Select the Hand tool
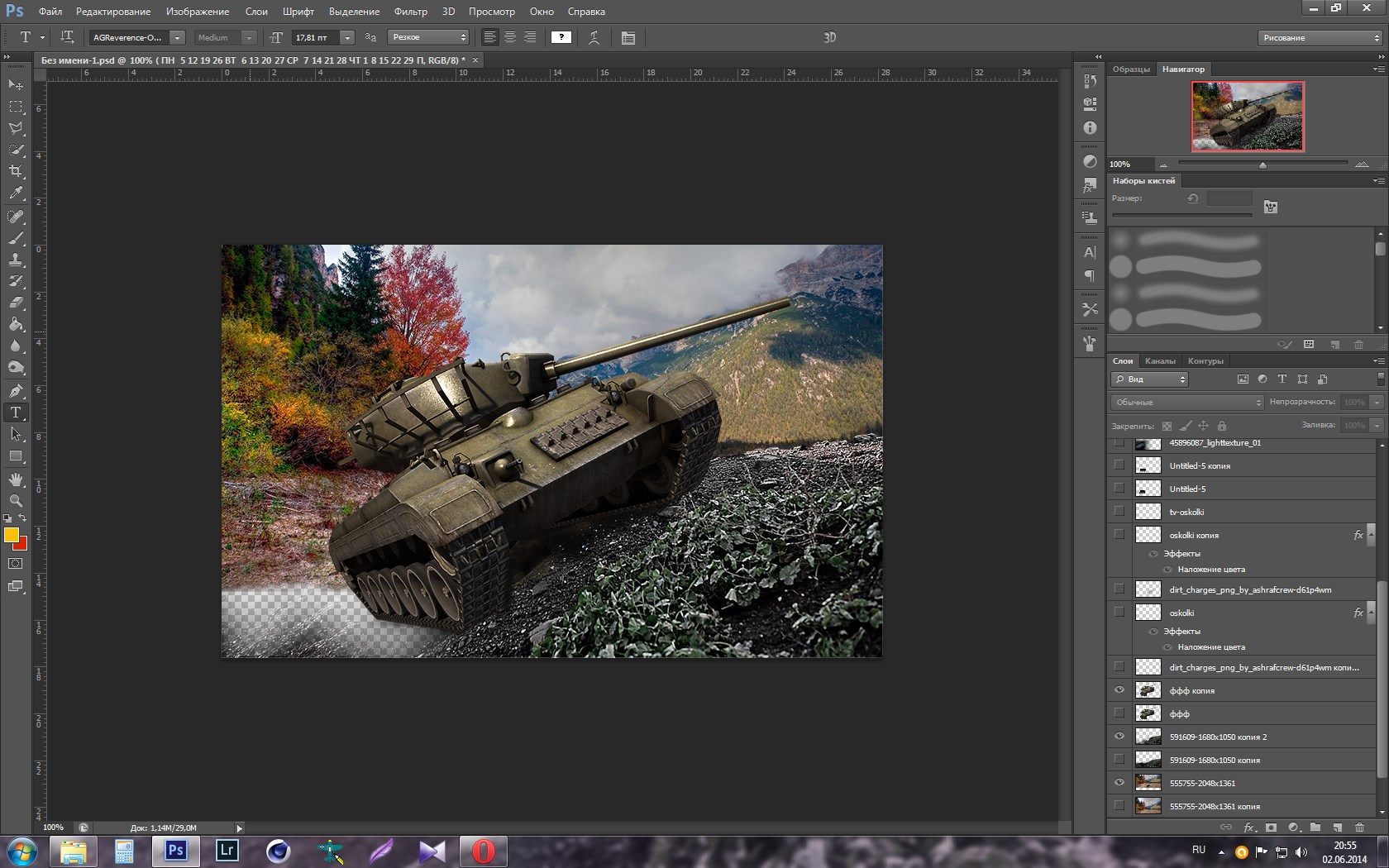The height and width of the screenshot is (868, 1389). [16, 479]
